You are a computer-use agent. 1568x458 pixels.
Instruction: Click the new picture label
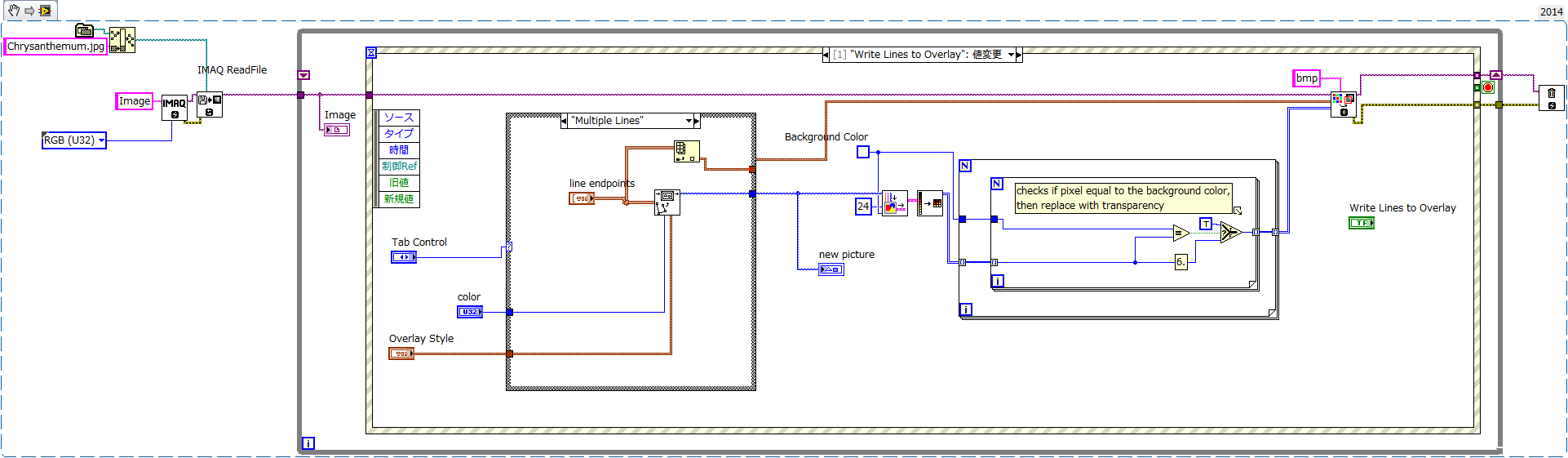tap(847, 255)
